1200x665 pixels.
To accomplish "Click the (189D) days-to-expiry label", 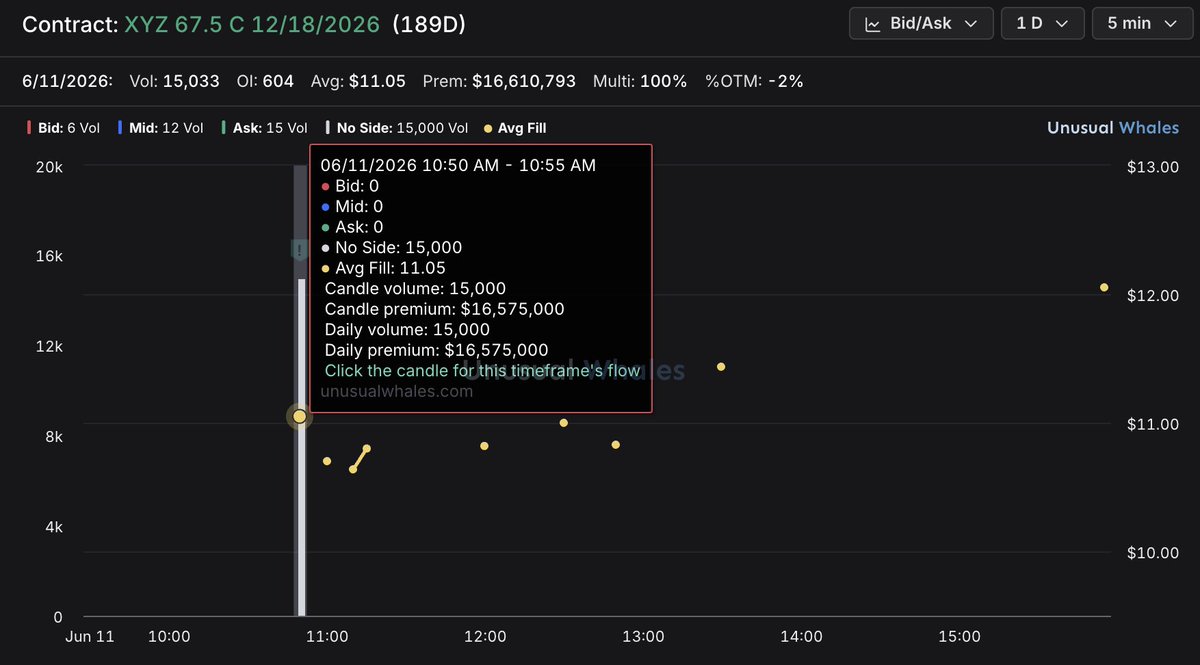I will [x=429, y=24].
